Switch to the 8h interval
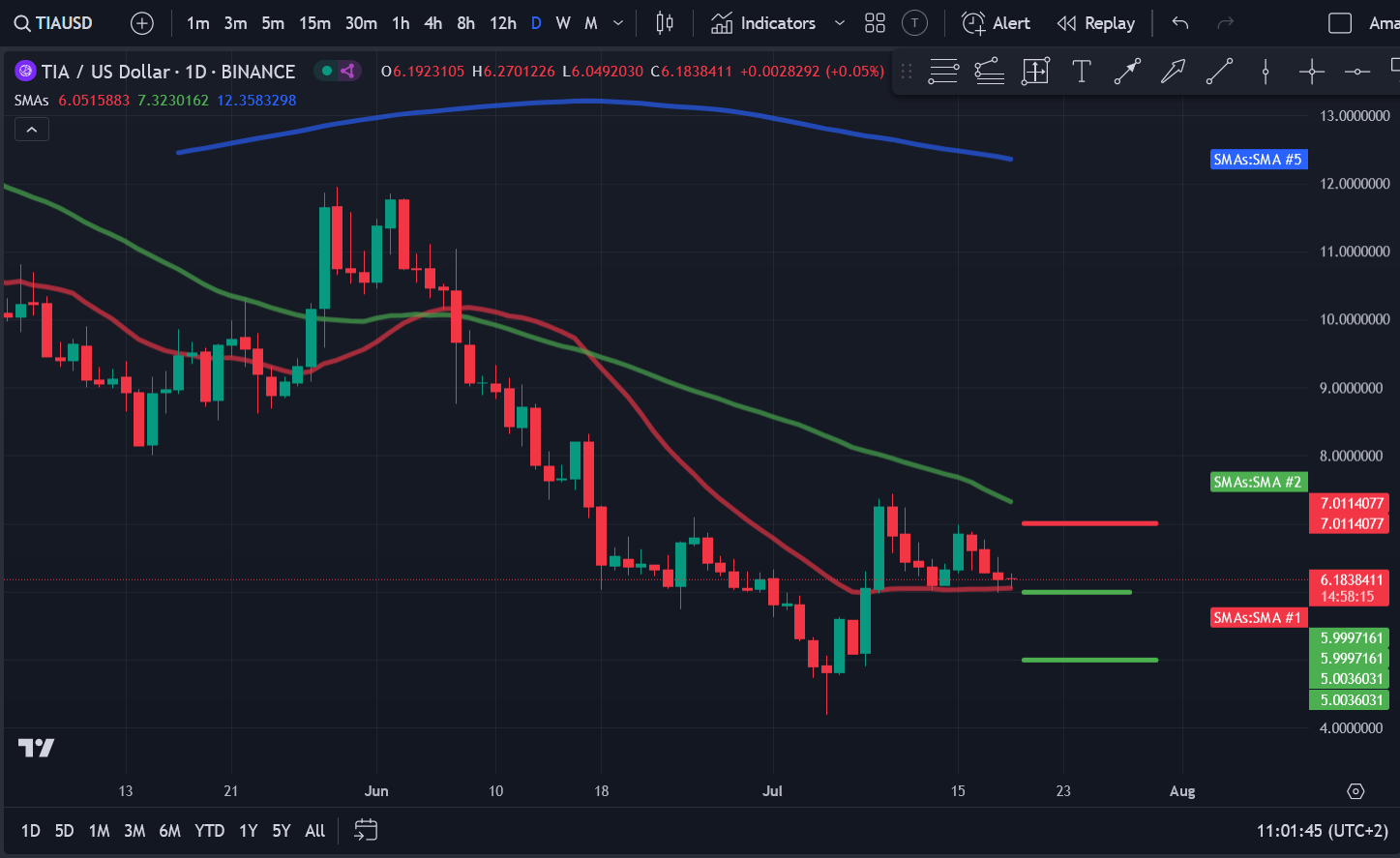The width and height of the screenshot is (1400, 858). [465, 23]
